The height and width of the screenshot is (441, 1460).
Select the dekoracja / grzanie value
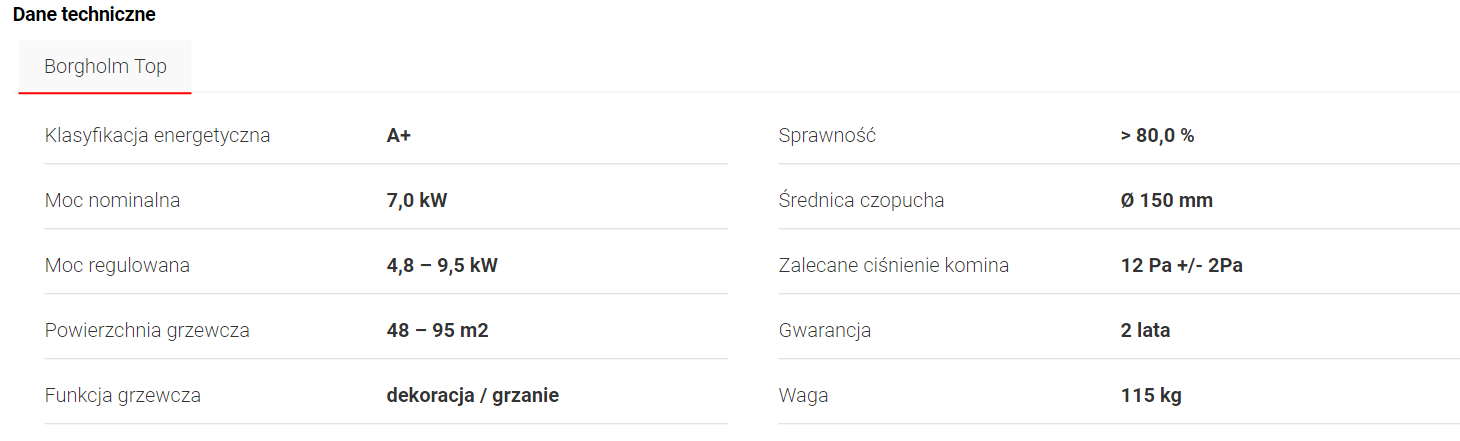click(x=472, y=395)
